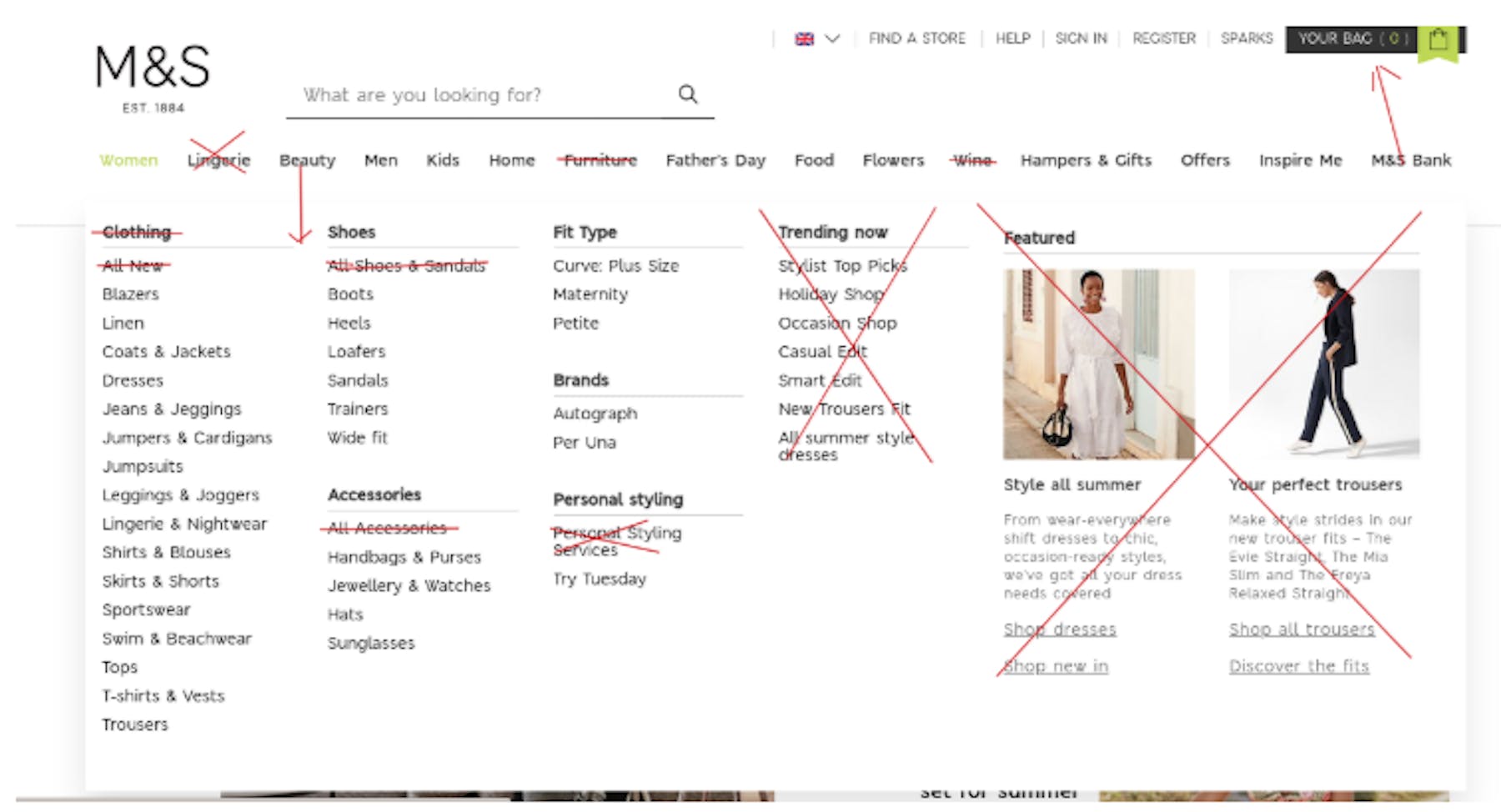This screenshot has height=812, width=1501.
Task: Click All Shoes & Sandals
Action: (406, 266)
